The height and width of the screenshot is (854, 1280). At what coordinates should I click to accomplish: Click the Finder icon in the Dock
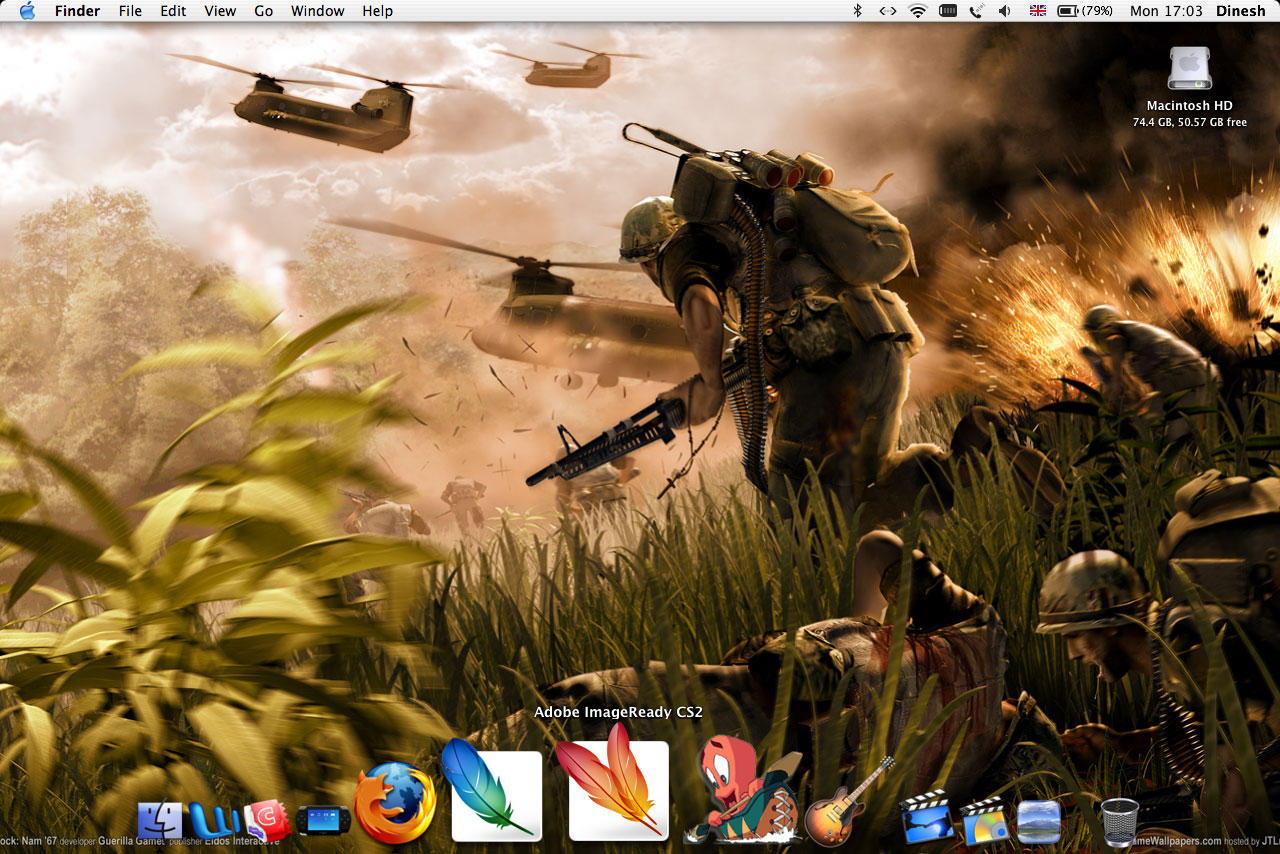tap(160, 820)
